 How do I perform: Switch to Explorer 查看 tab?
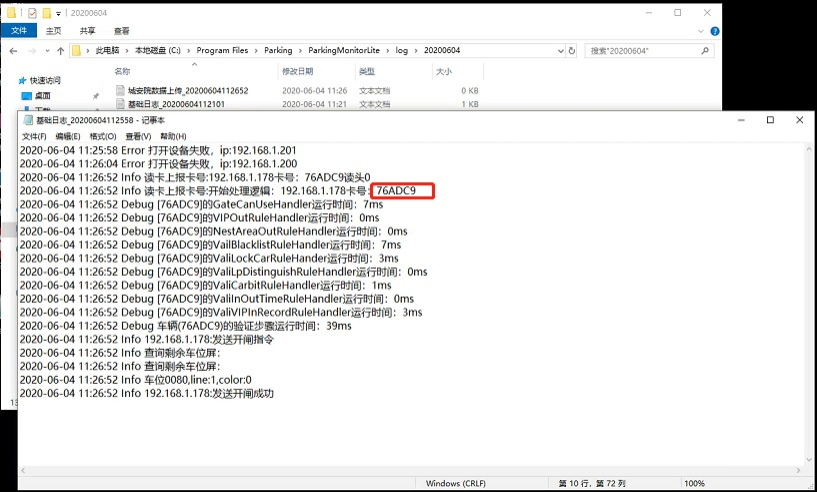click(x=121, y=31)
